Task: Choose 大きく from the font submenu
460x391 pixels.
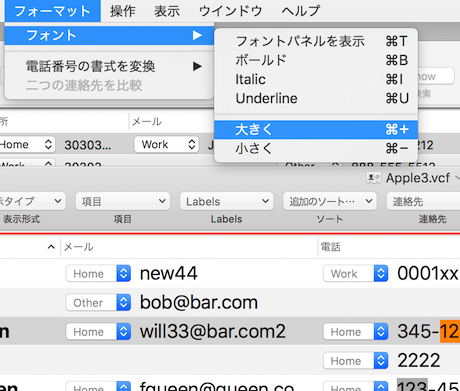Action: tap(316, 129)
